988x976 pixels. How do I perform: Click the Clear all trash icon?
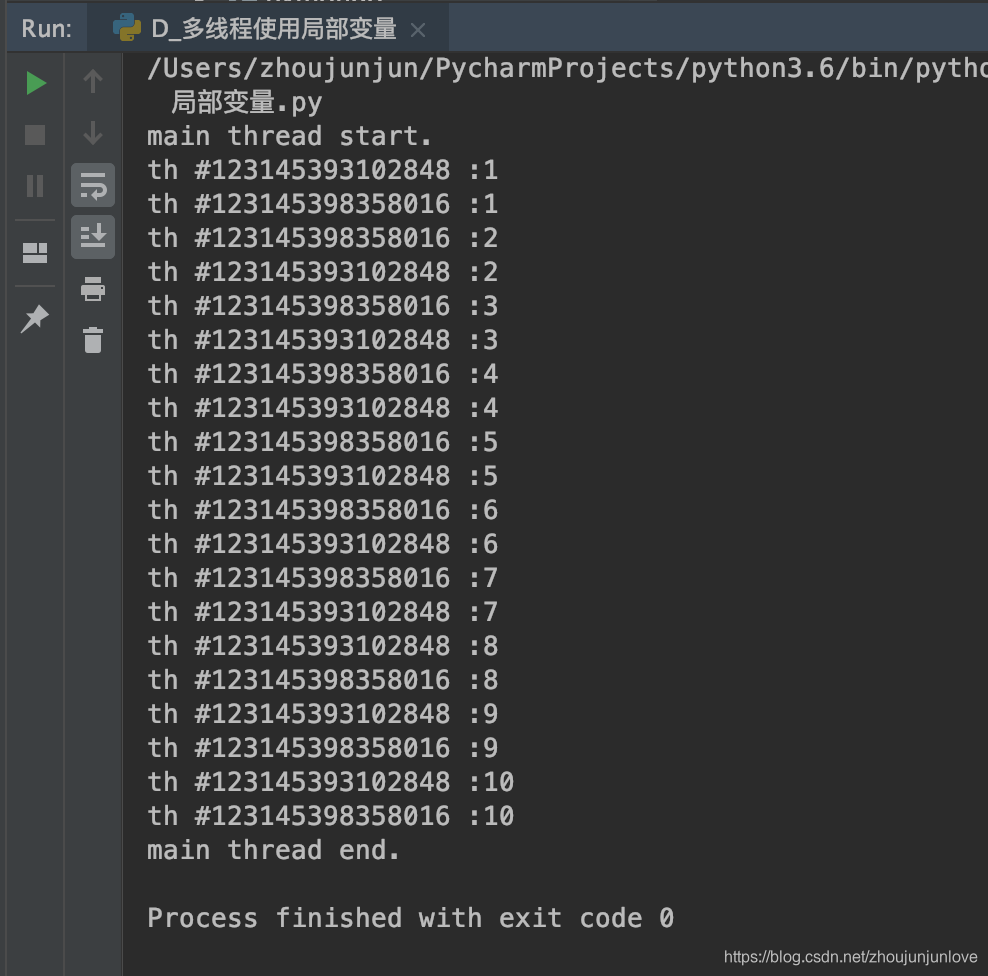click(93, 340)
